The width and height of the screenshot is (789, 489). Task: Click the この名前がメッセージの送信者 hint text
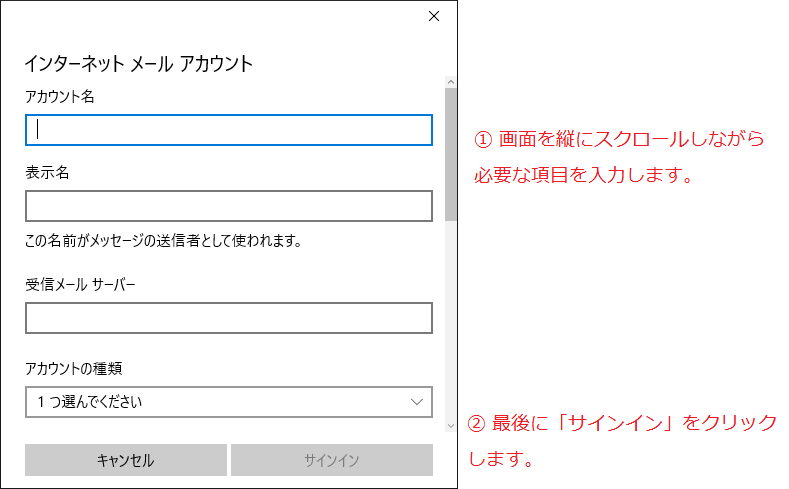click(x=164, y=241)
